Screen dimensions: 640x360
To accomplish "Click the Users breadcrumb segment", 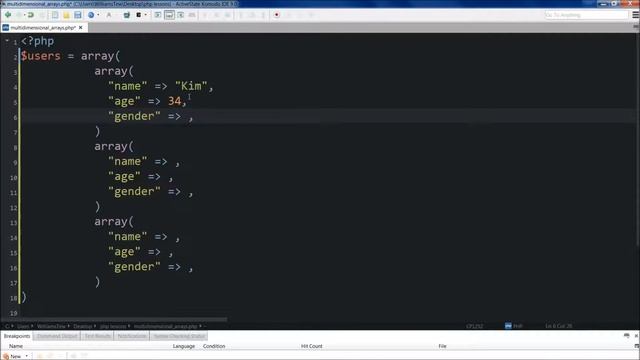I will tap(23, 326).
